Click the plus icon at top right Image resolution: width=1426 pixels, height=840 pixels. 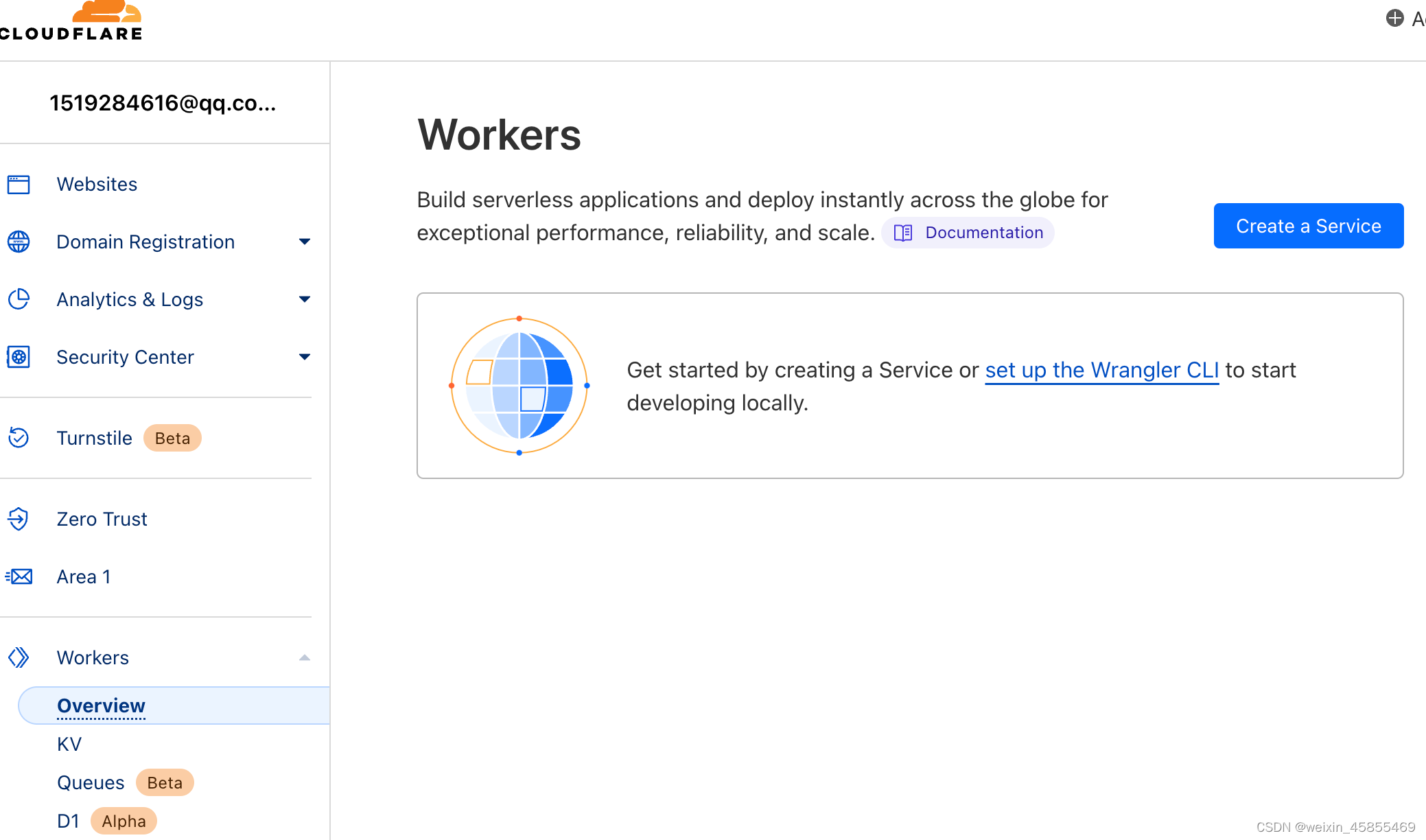tap(1394, 18)
